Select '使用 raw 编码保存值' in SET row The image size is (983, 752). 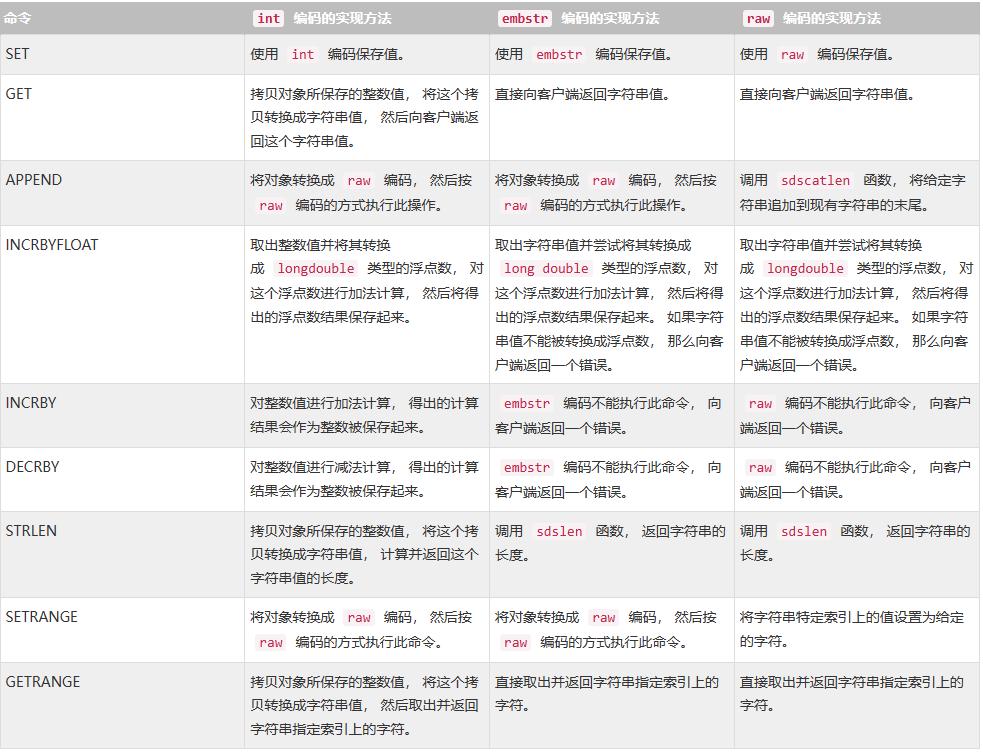(817, 55)
